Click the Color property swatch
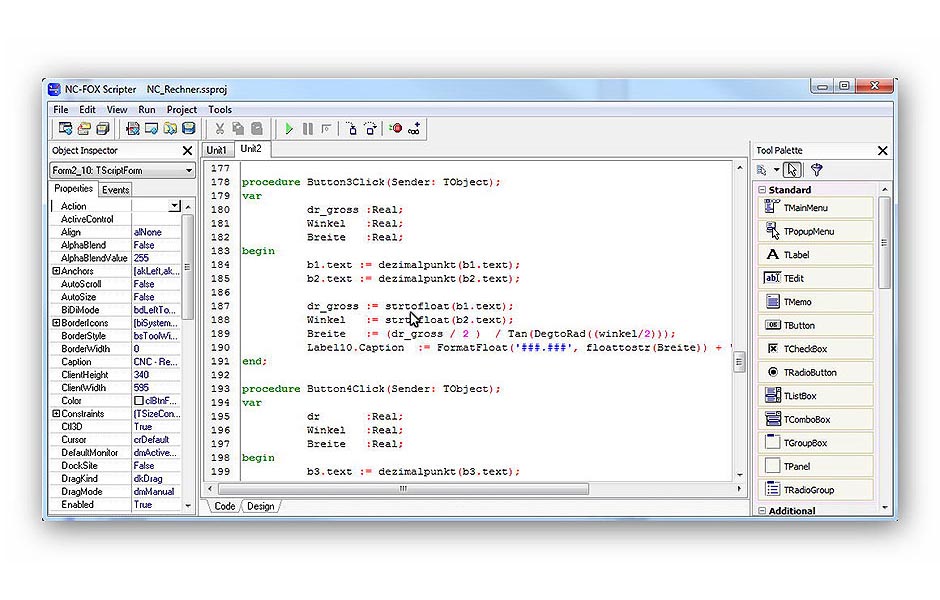The height and width of the screenshot is (600, 940). point(139,401)
